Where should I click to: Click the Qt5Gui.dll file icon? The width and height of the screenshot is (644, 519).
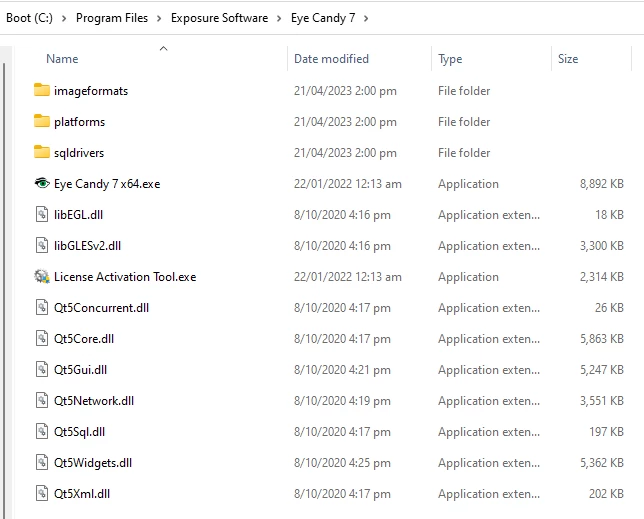tap(41, 369)
